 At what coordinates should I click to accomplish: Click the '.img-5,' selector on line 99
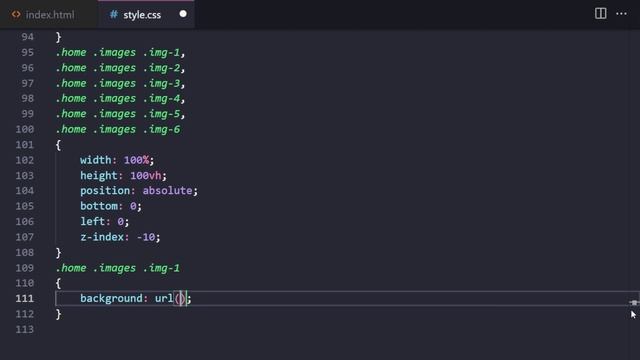(164, 114)
